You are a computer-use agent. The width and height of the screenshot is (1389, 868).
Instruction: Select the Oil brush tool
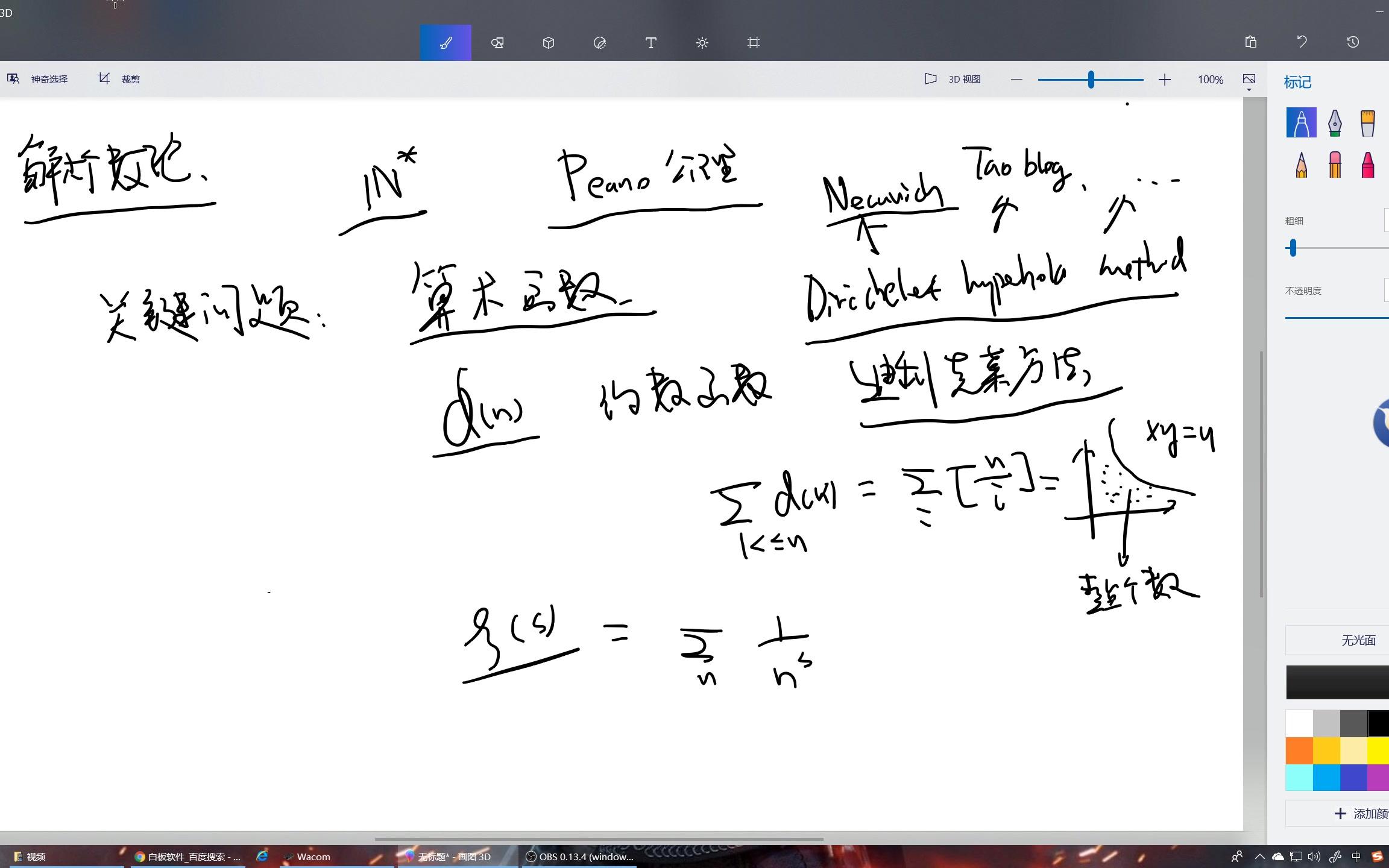coord(1367,123)
